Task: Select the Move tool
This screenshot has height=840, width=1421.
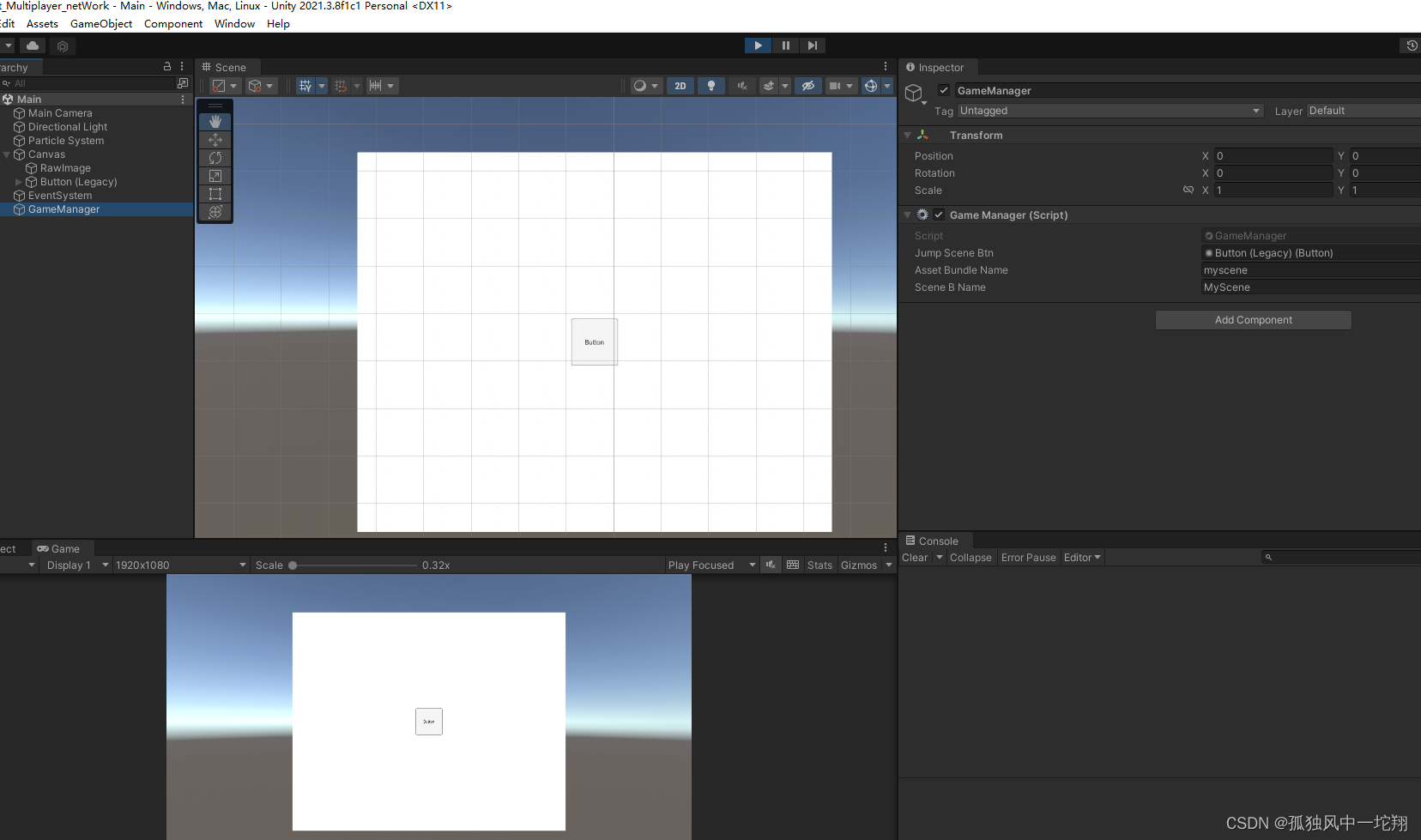Action: point(215,139)
